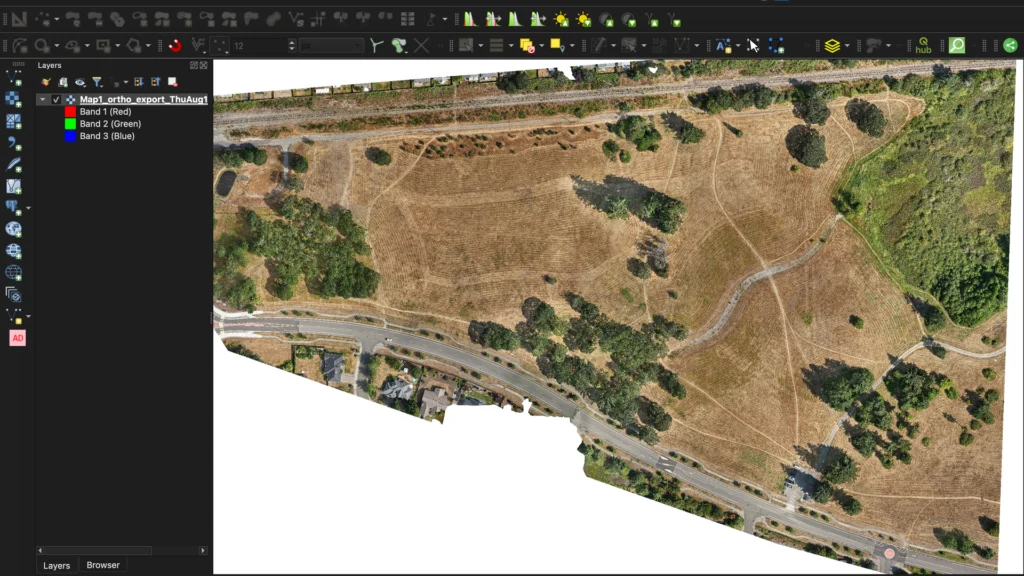Open the text annotation tool
Image resolution: width=1024 pixels, height=576 pixels.
[x=723, y=45]
